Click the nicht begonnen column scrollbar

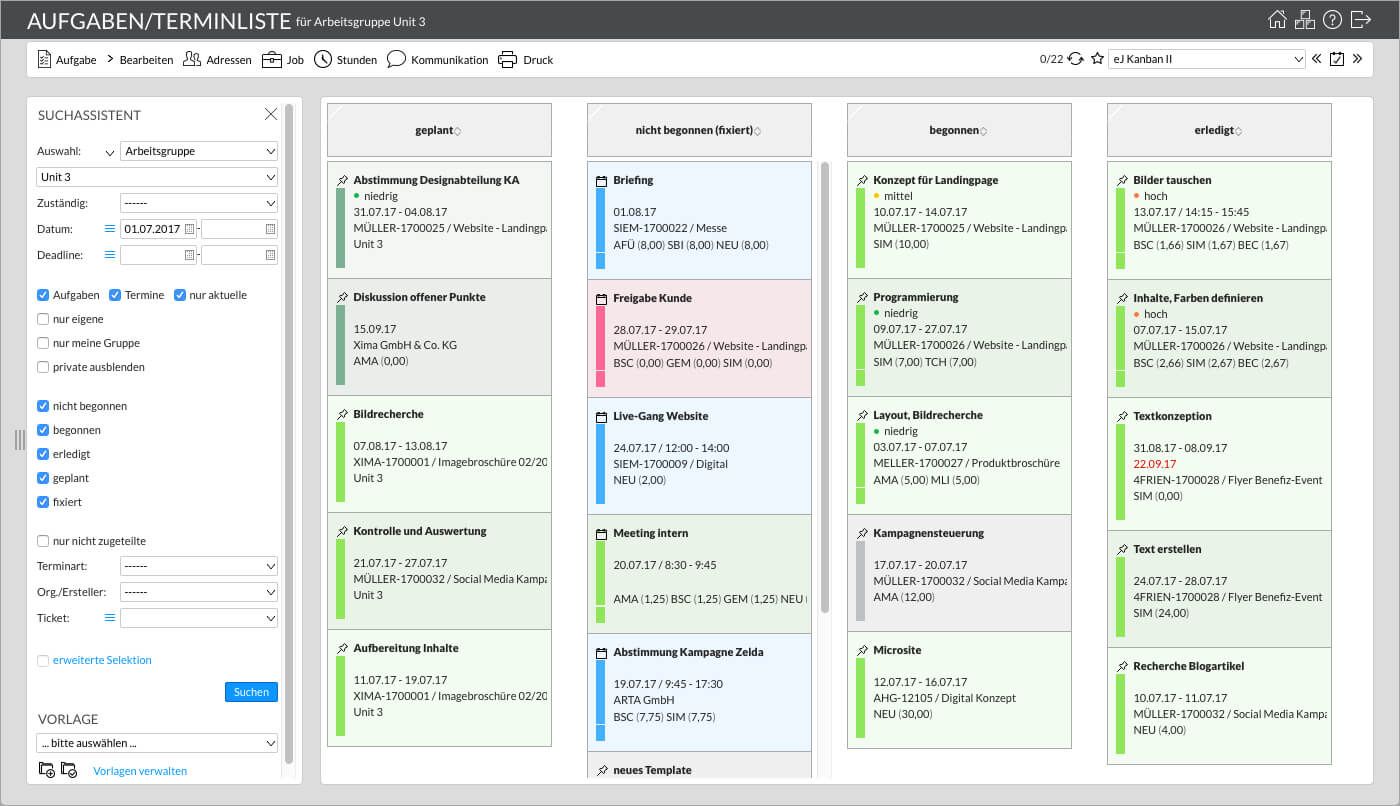click(825, 388)
